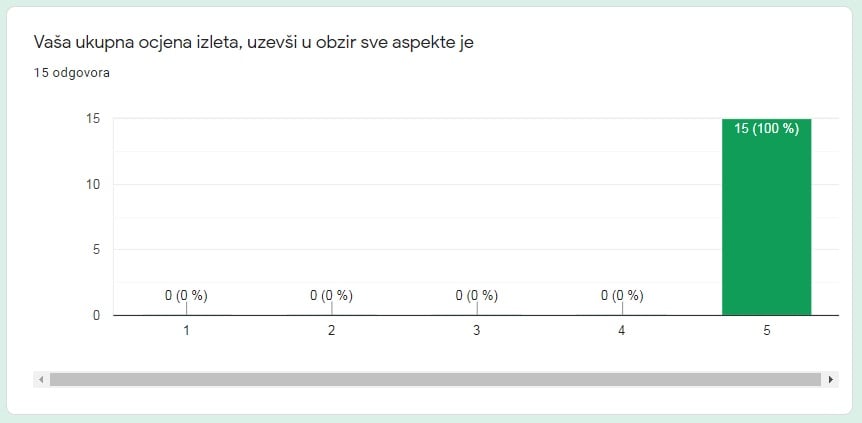Click the "15 (100 %)" data label
The width and height of the screenshot is (862, 423).
tap(766, 129)
